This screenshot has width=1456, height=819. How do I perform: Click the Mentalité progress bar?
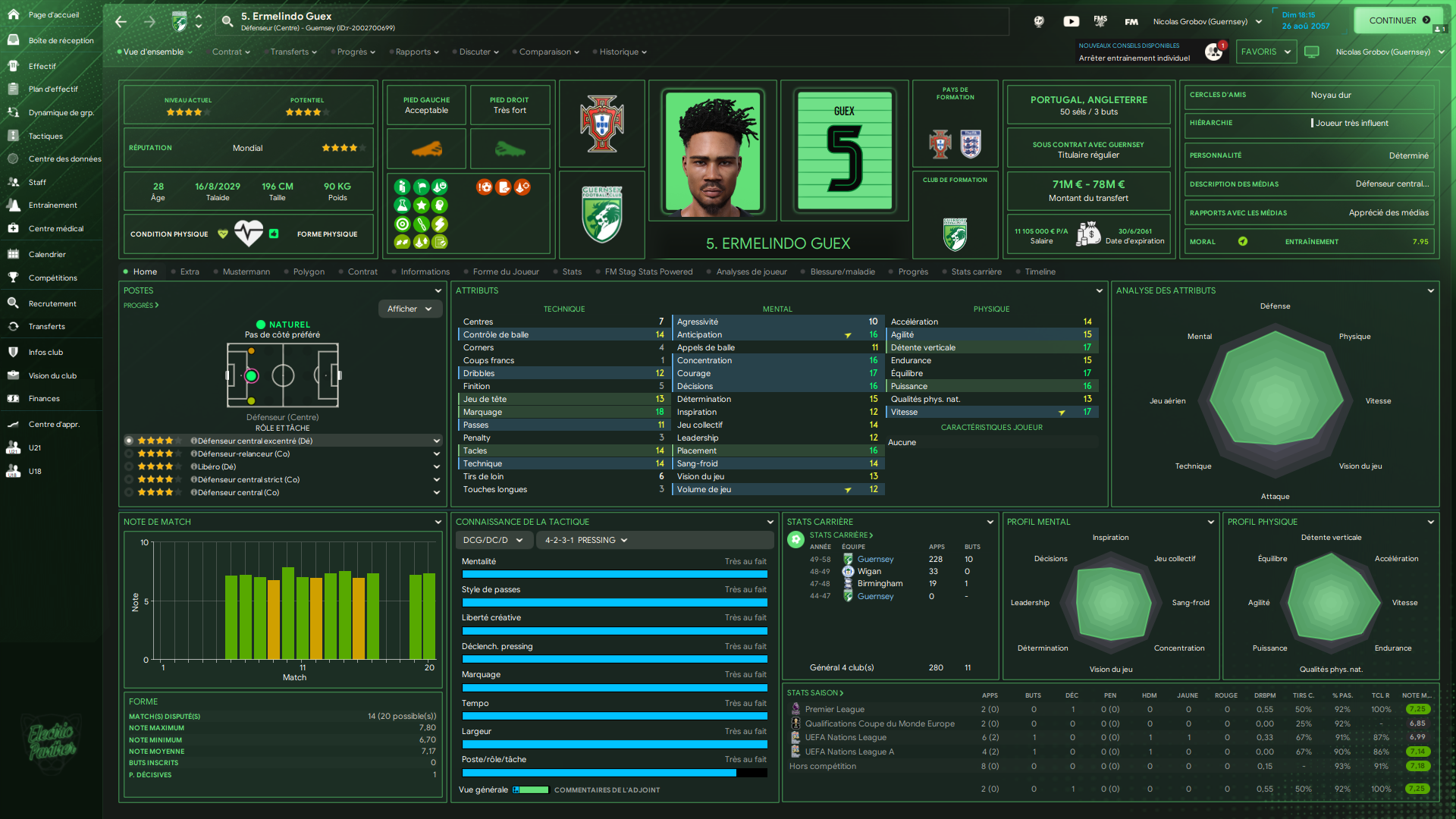point(614,574)
